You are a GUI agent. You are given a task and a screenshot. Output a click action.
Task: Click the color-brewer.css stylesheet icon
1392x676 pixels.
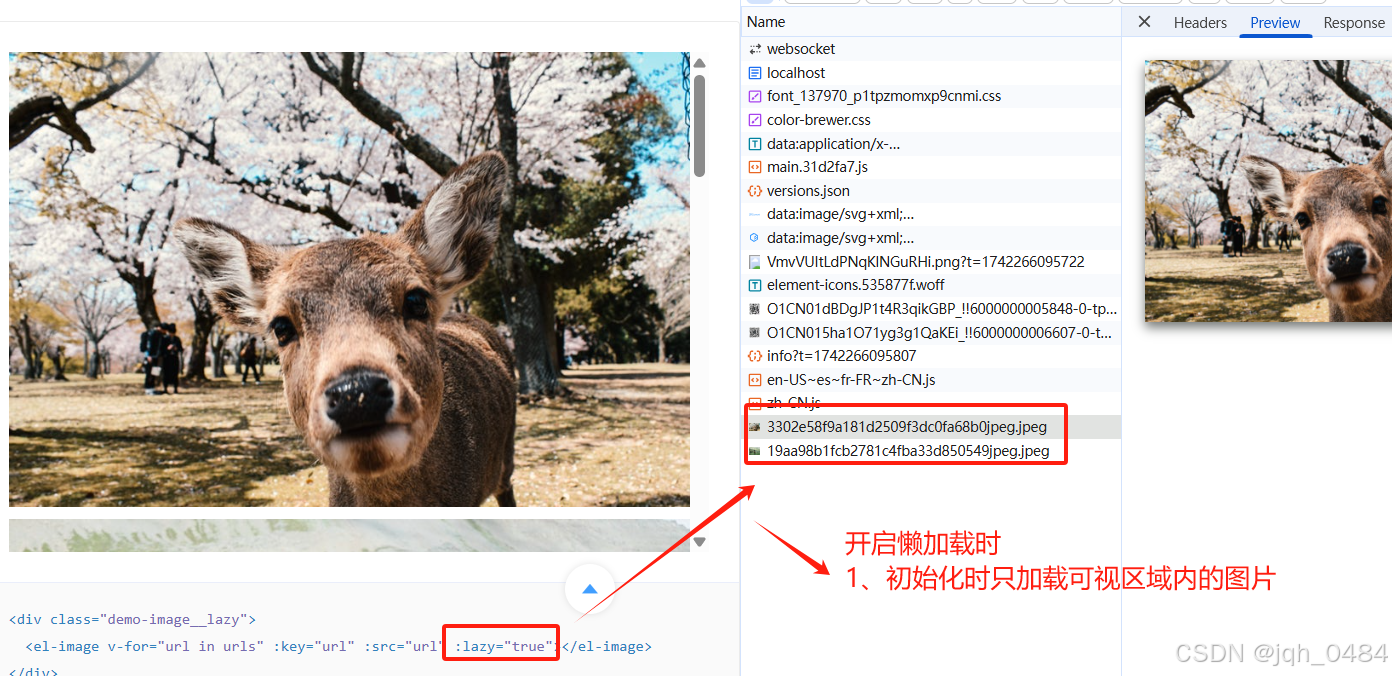coord(755,120)
